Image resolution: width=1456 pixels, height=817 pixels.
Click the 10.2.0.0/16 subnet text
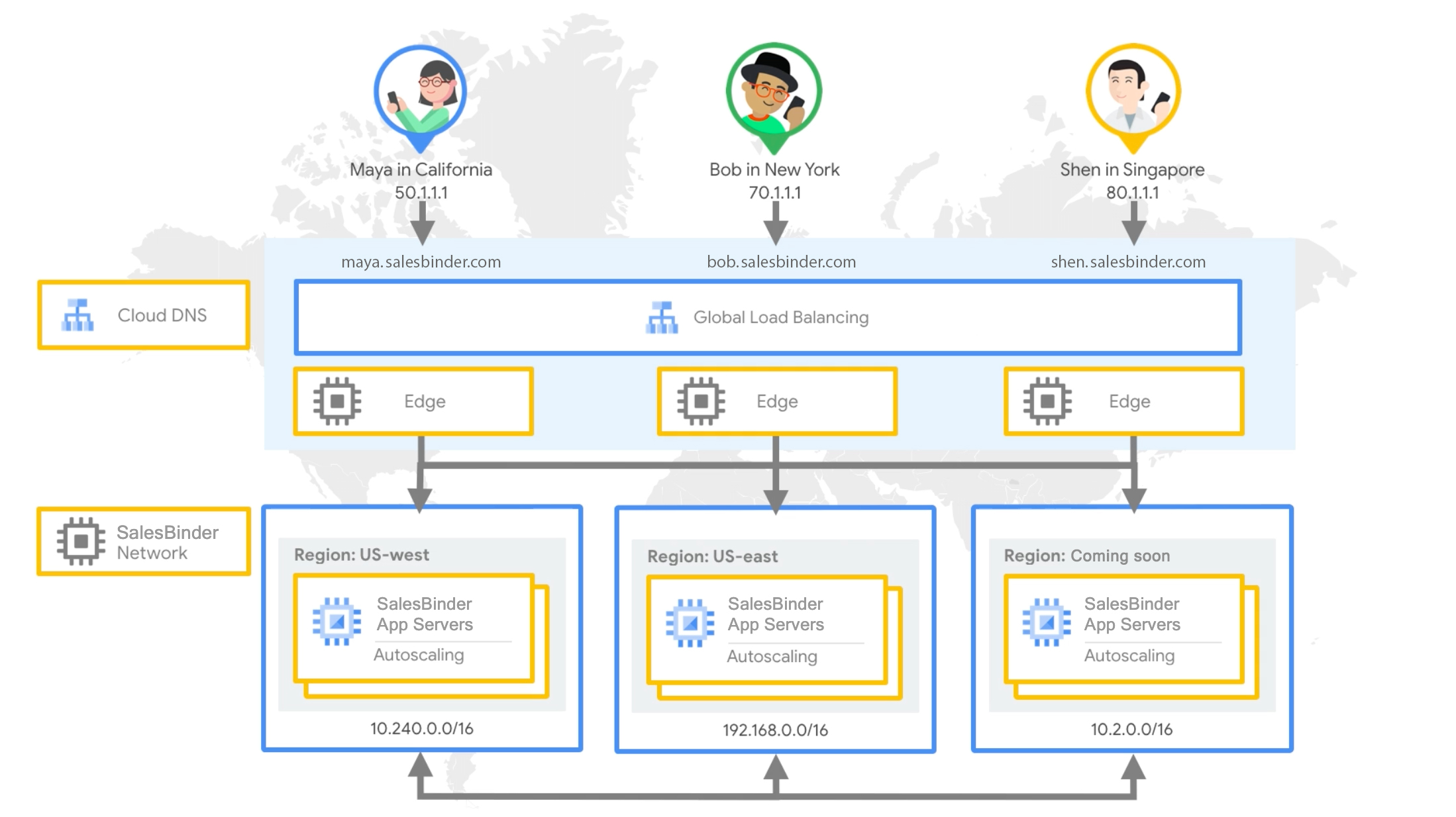click(1131, 730)
